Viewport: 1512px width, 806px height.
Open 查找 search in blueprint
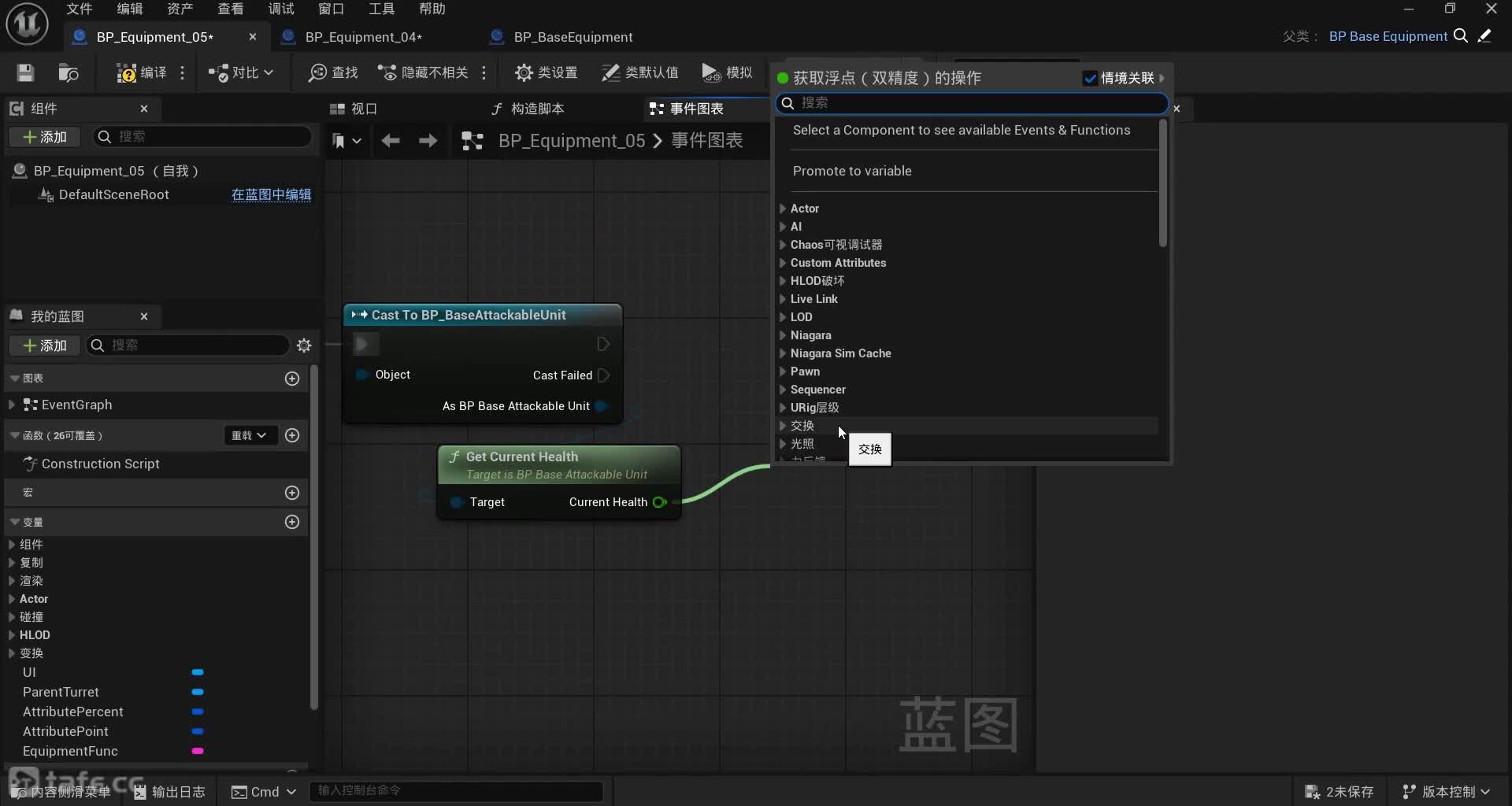(x=333, y=73)
